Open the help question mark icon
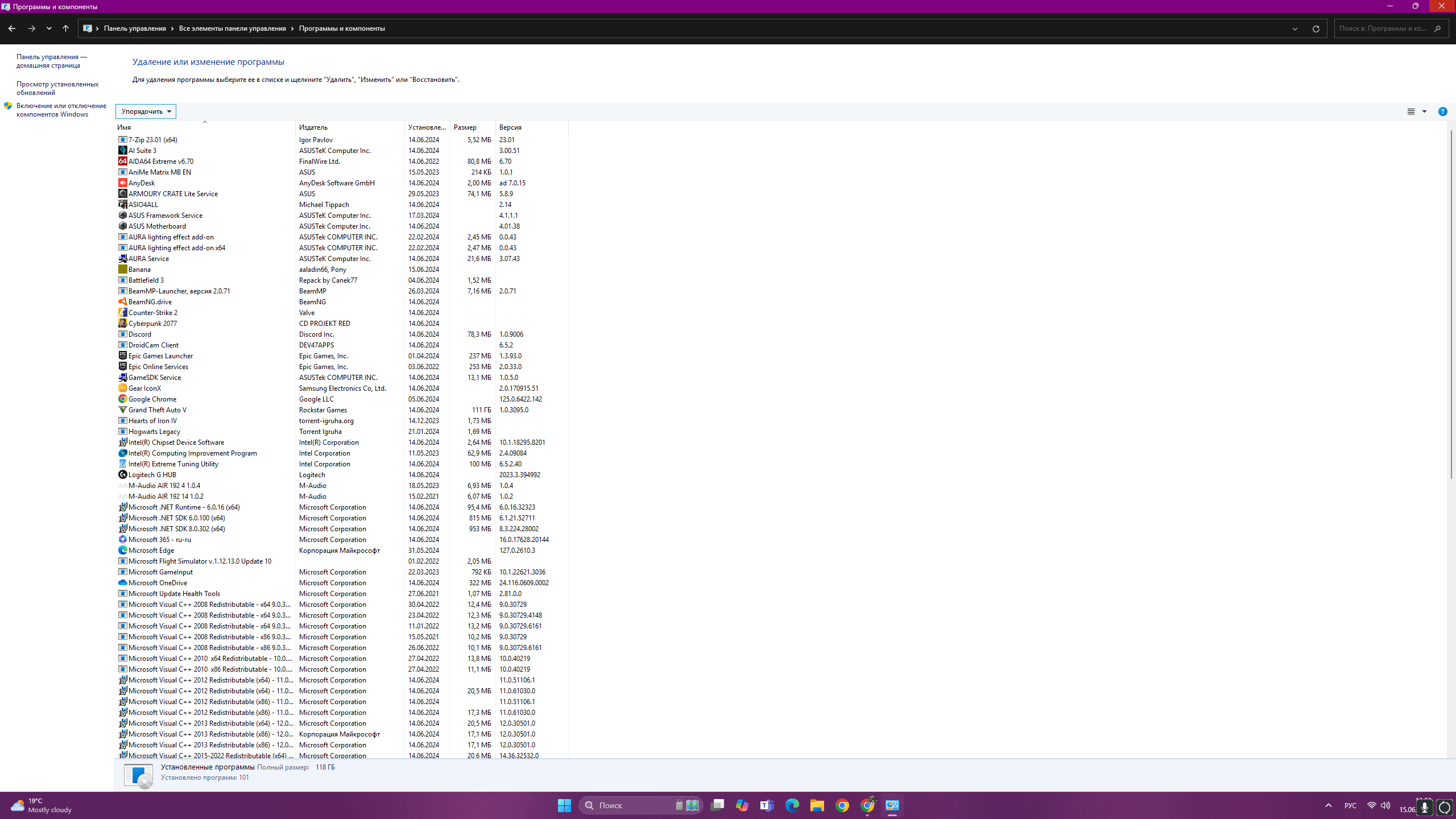This screenshot has height=819, width=1456. (1442, 111)
